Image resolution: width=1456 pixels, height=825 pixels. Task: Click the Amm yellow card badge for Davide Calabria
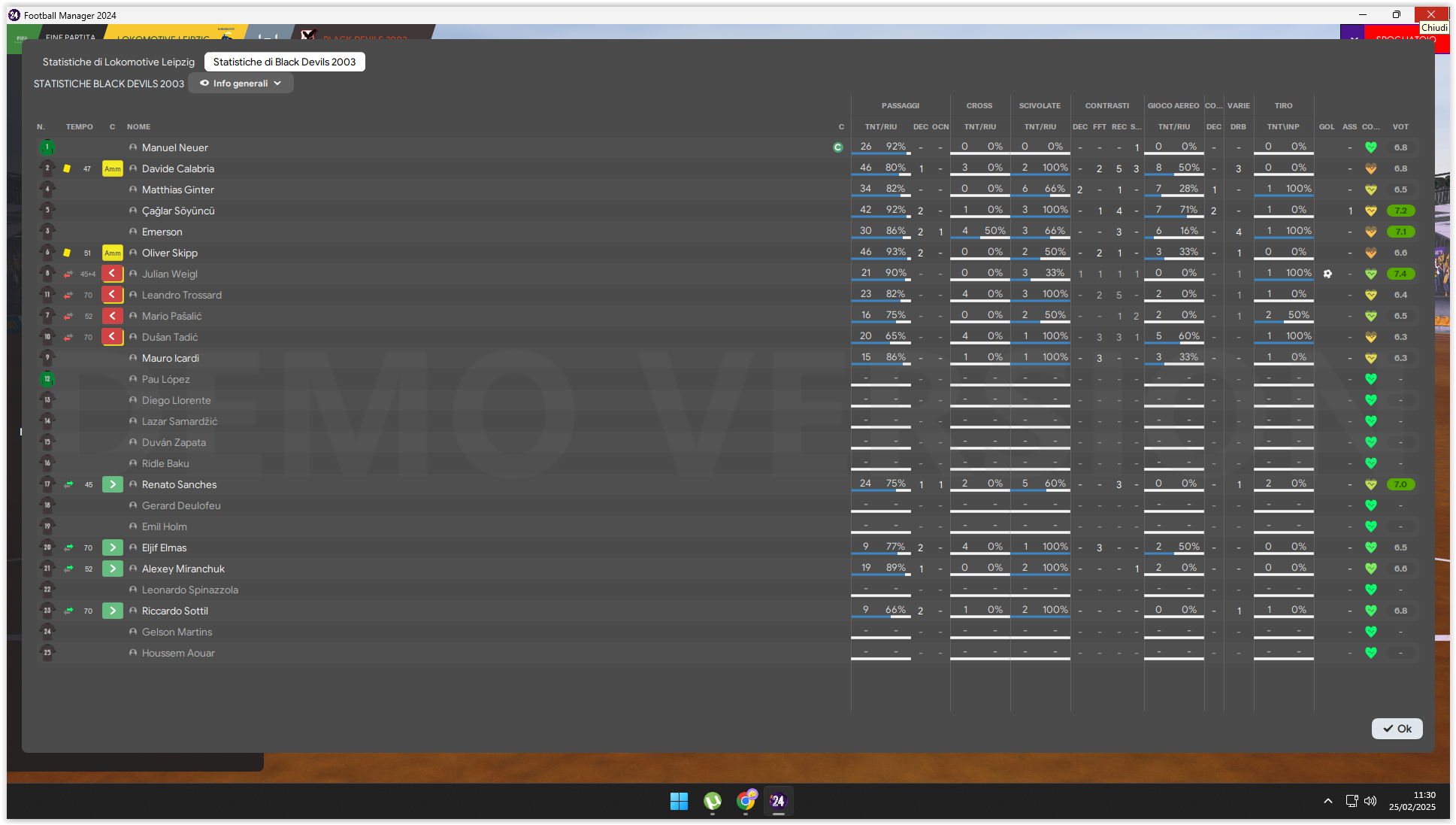113,168
